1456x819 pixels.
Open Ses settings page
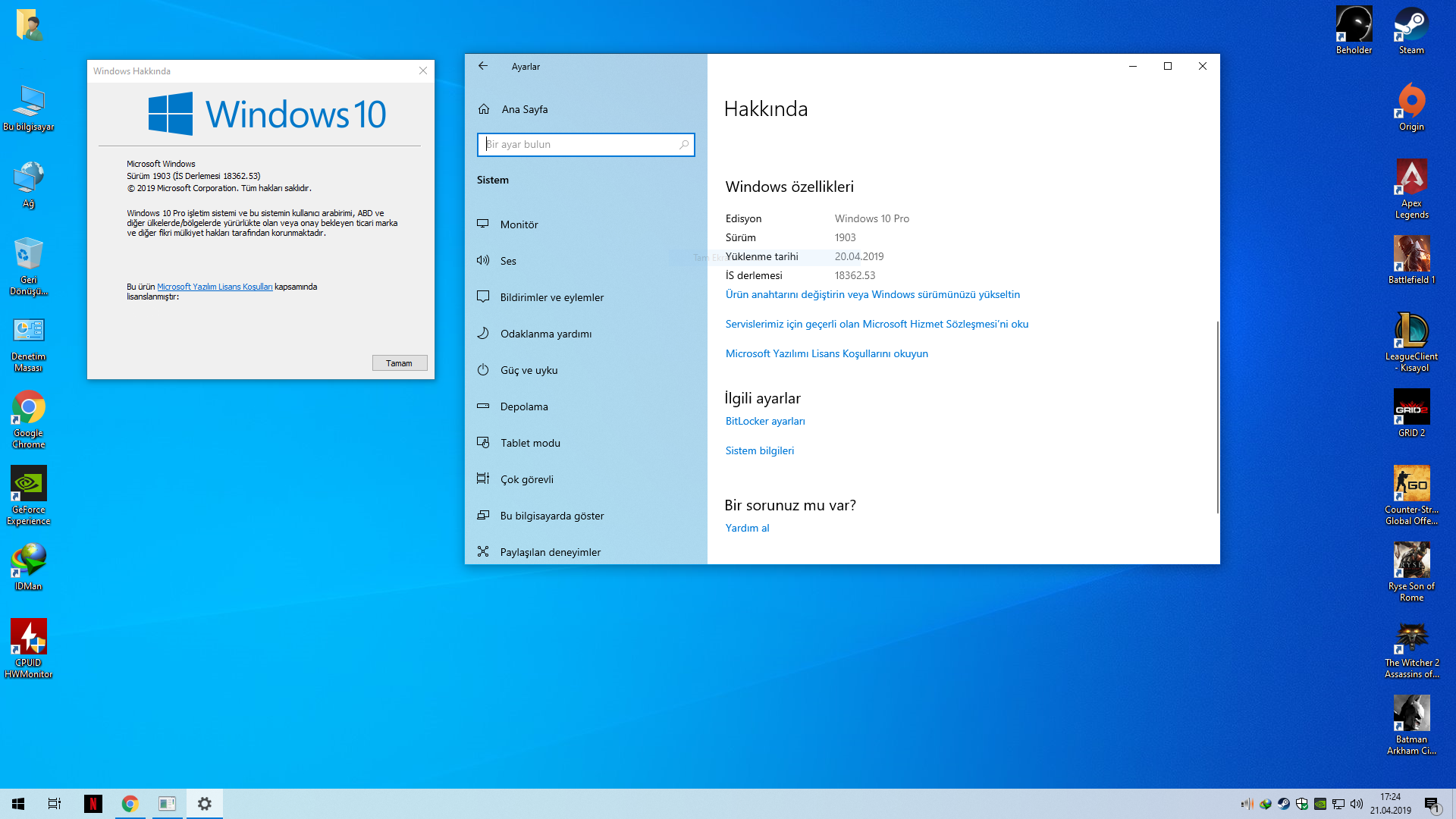coord(586,261)
